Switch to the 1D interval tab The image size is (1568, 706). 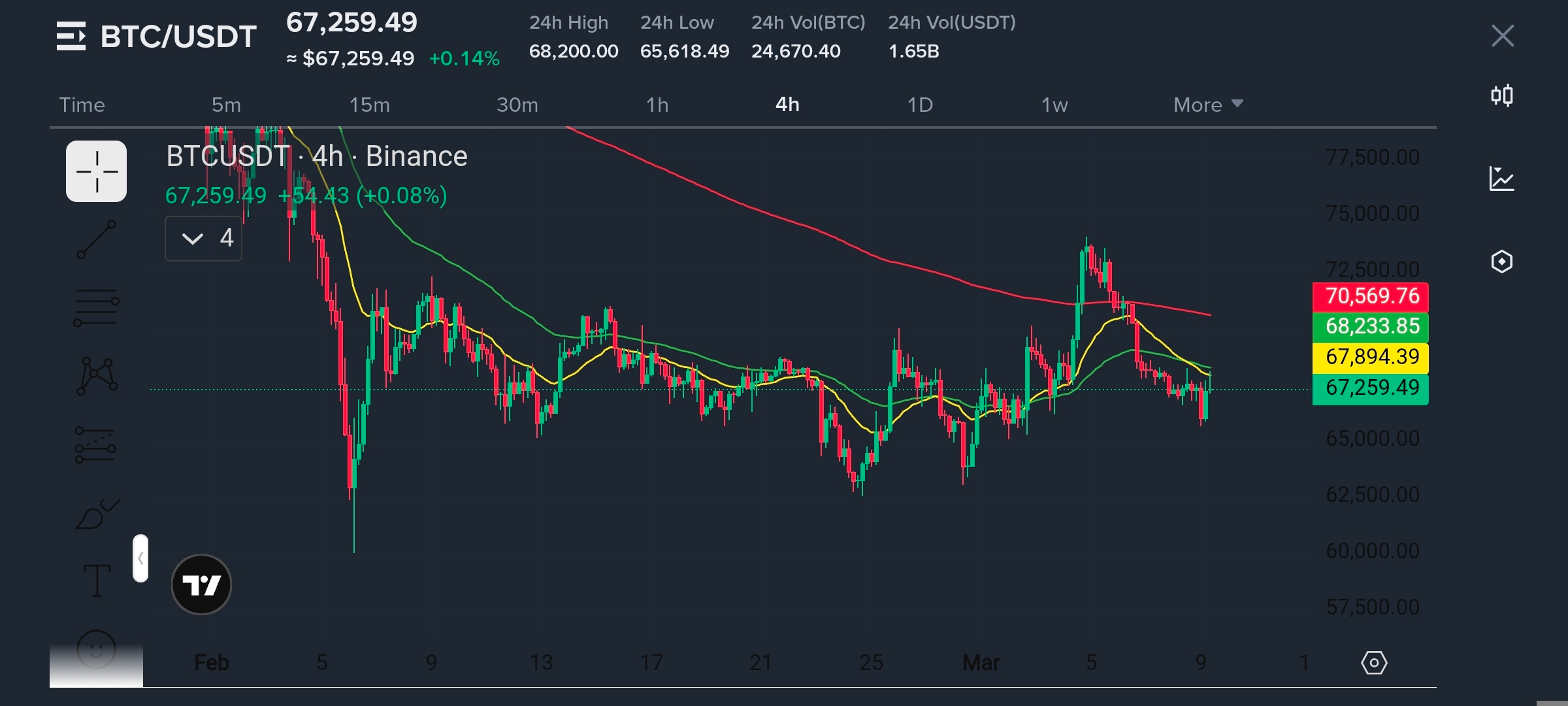(x=920, y=105)
